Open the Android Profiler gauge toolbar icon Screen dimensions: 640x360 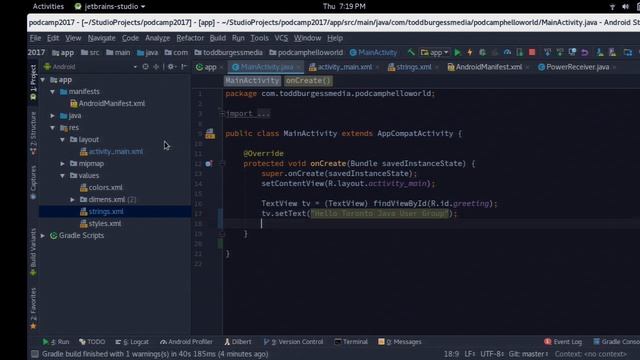click(x=507, y=52)
